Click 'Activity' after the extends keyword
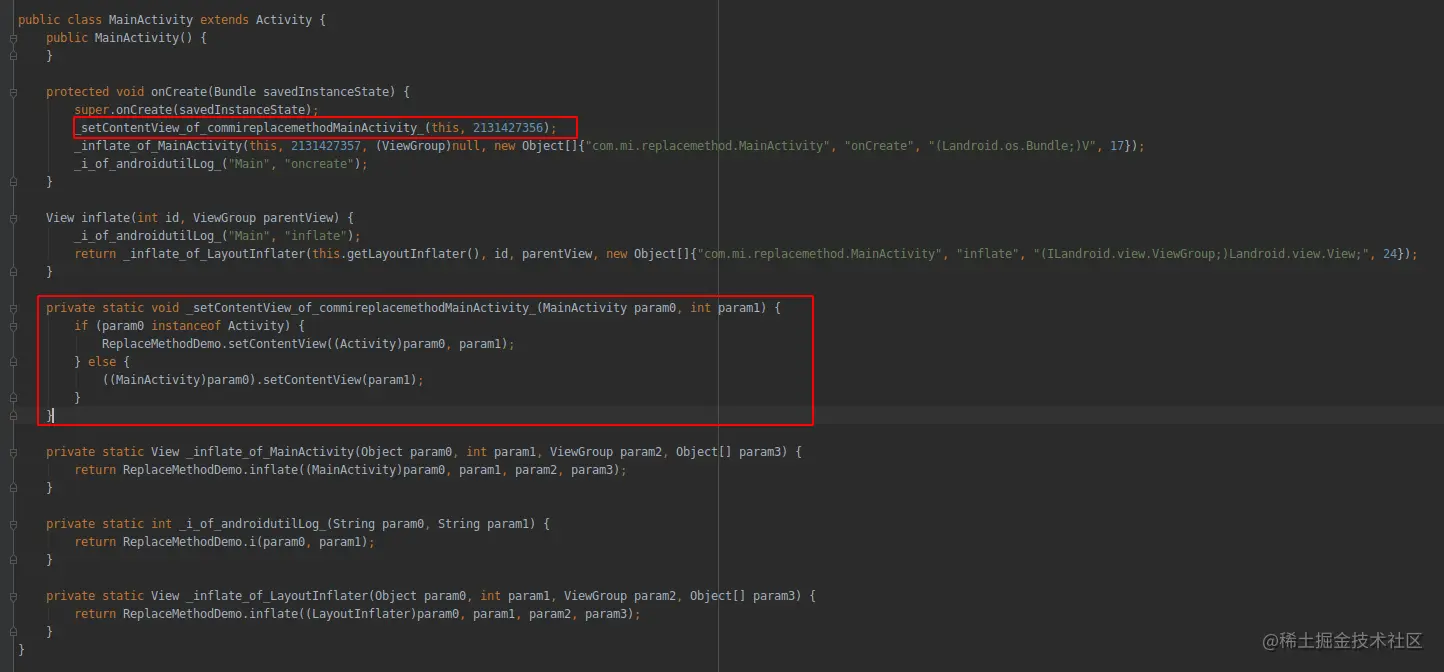Viewport: 1444px width, 672px height. 283,20
